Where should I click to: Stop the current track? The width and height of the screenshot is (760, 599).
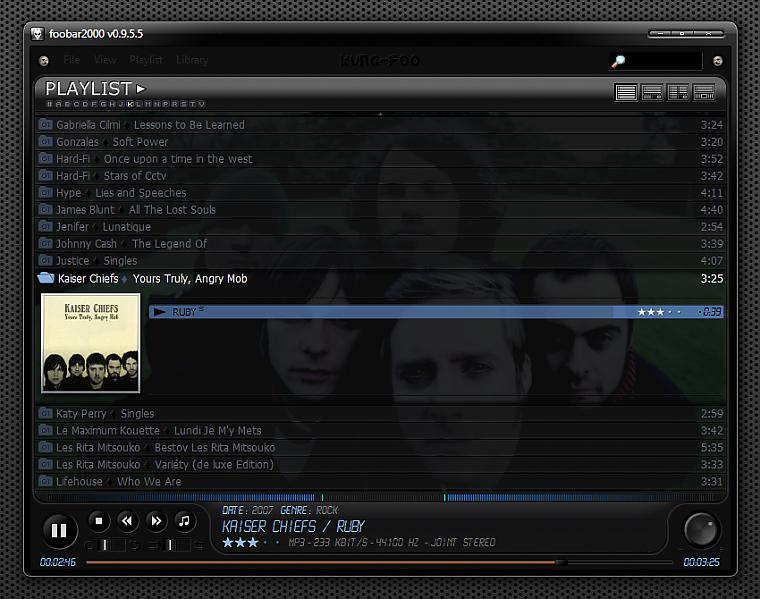[99, 521]
